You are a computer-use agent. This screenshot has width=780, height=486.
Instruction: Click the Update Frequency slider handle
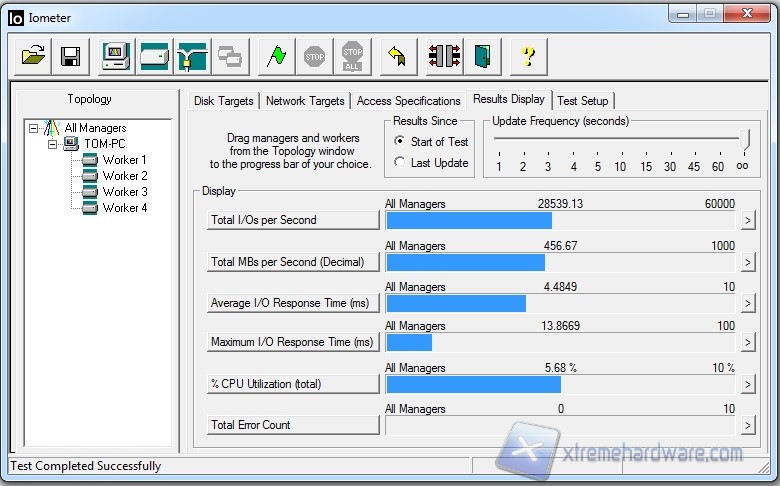[x=743, y=141]
